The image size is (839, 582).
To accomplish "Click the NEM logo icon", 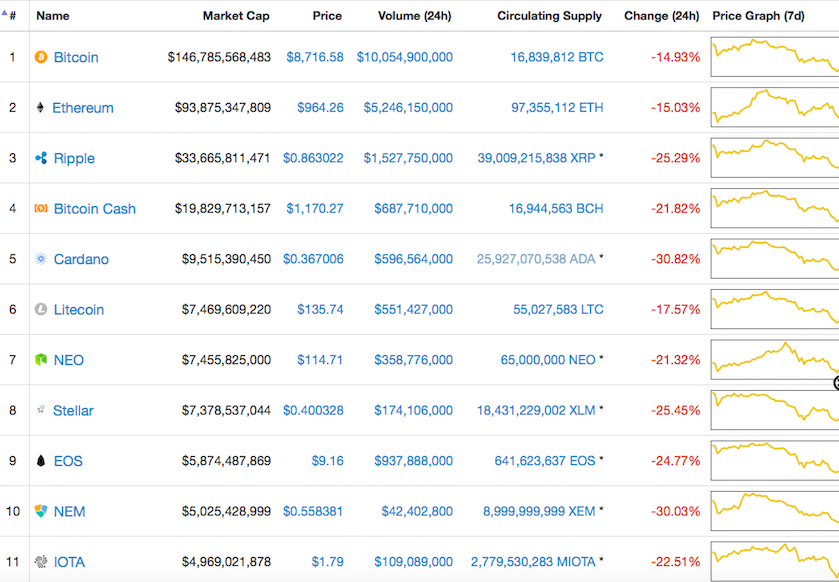I will [x=41, y=511].
